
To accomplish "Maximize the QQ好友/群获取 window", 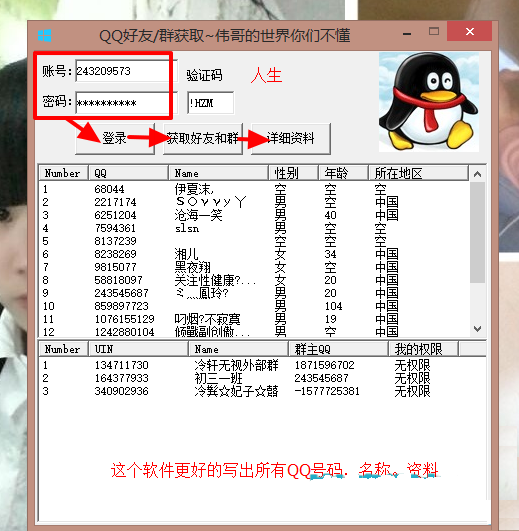I will coord(434,31).
